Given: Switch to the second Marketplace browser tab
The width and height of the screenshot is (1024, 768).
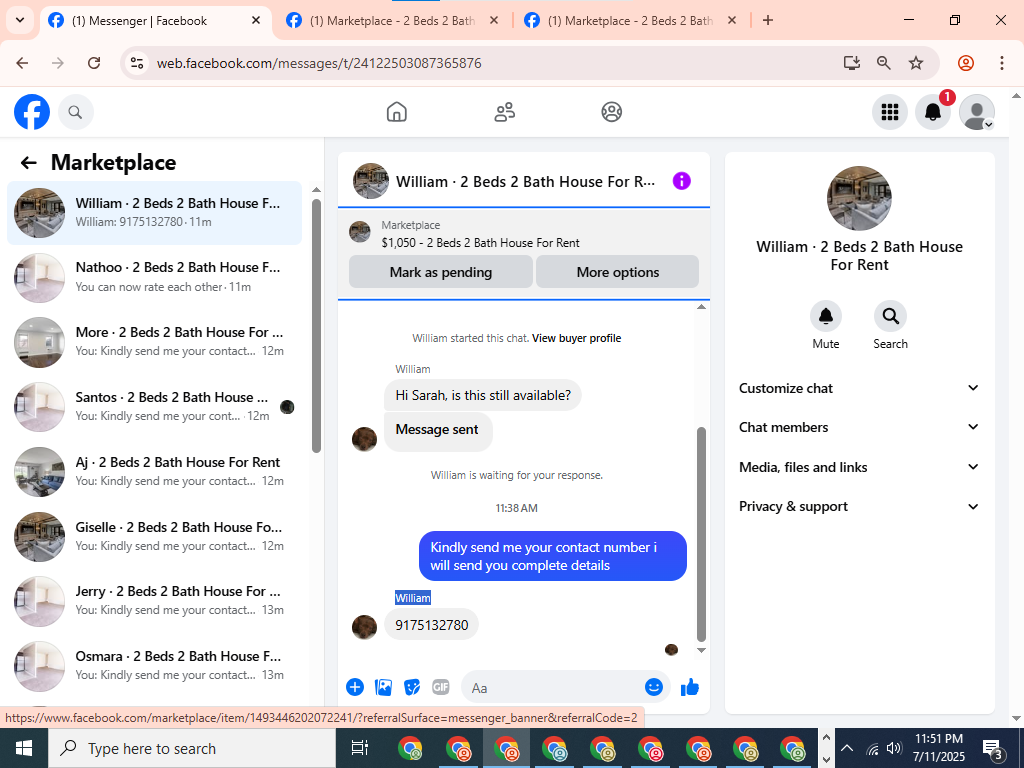Looking at the screenshot, I should click(392, 21).
